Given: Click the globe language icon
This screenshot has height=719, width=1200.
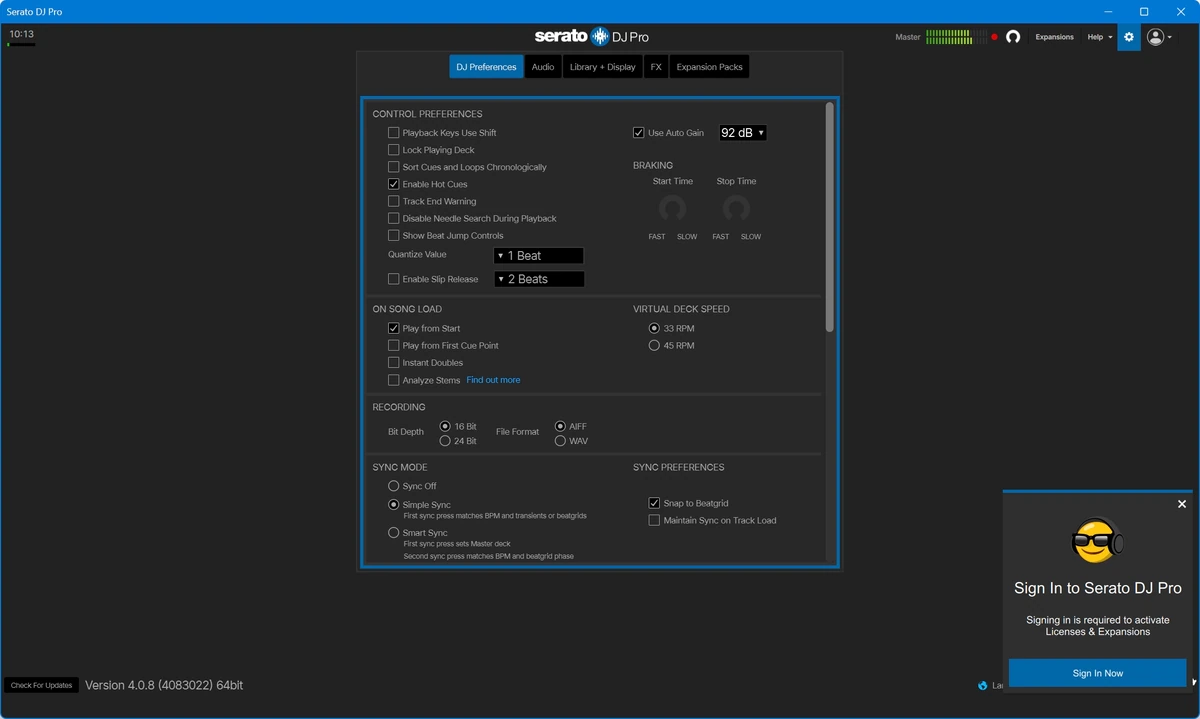Looking at the screenshot, I should click(983, 686).
